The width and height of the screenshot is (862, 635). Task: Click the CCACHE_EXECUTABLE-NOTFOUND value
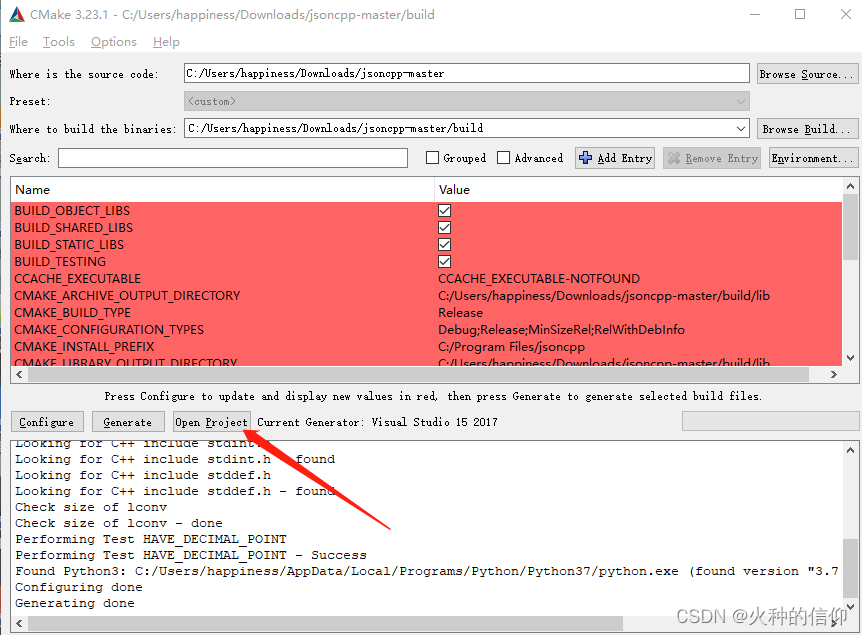(539, 279)
